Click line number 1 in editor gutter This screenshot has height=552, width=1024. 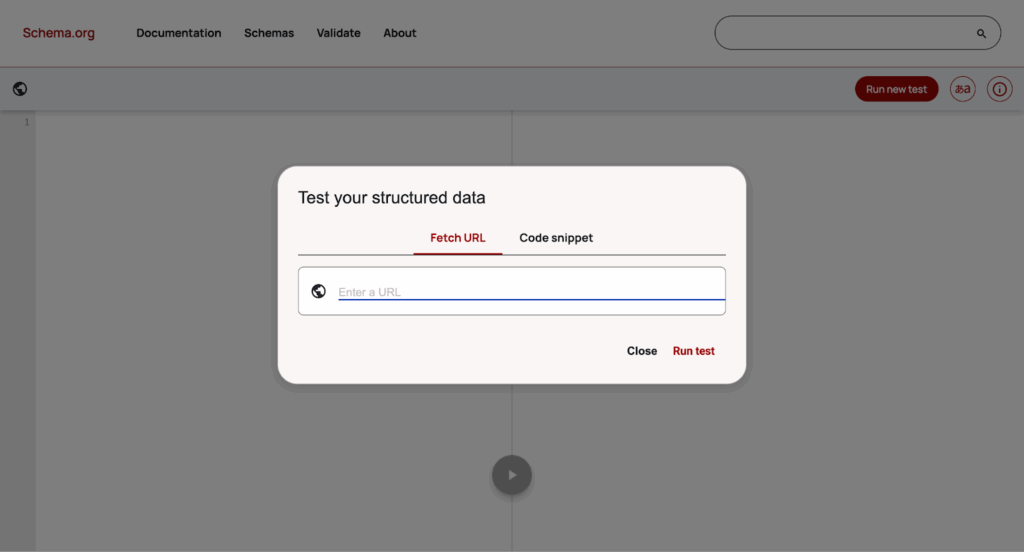tap(27, 122)
